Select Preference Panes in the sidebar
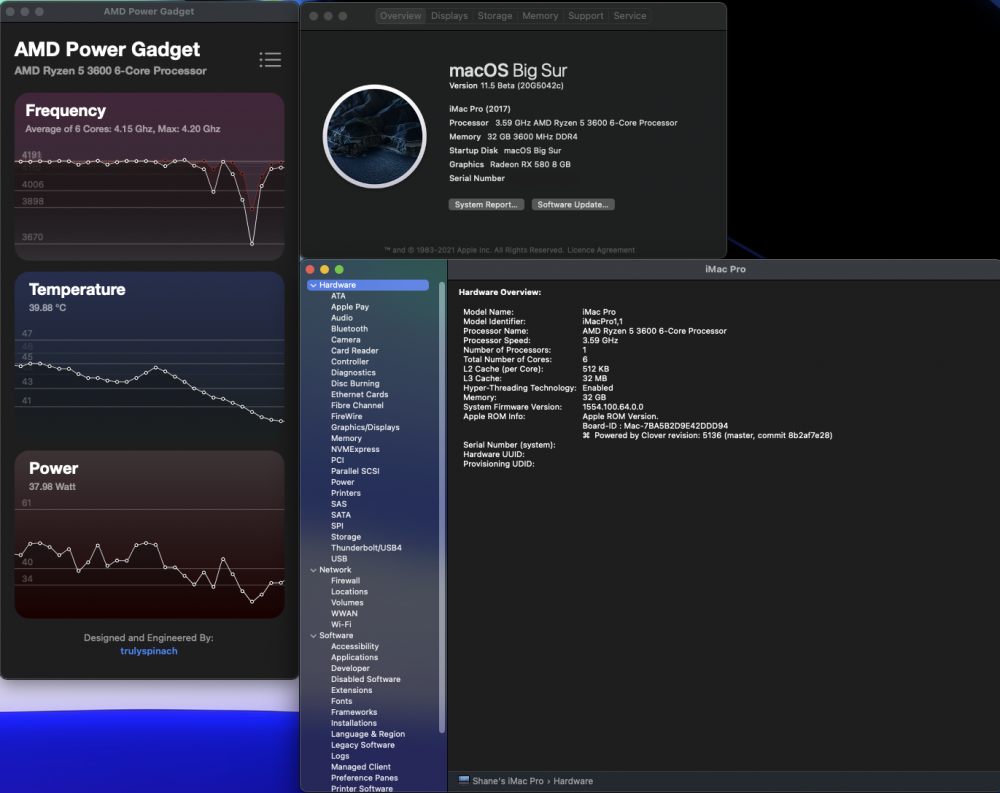Image resolution: width=1000 pixels, height=793 pixels. [364, 778]
